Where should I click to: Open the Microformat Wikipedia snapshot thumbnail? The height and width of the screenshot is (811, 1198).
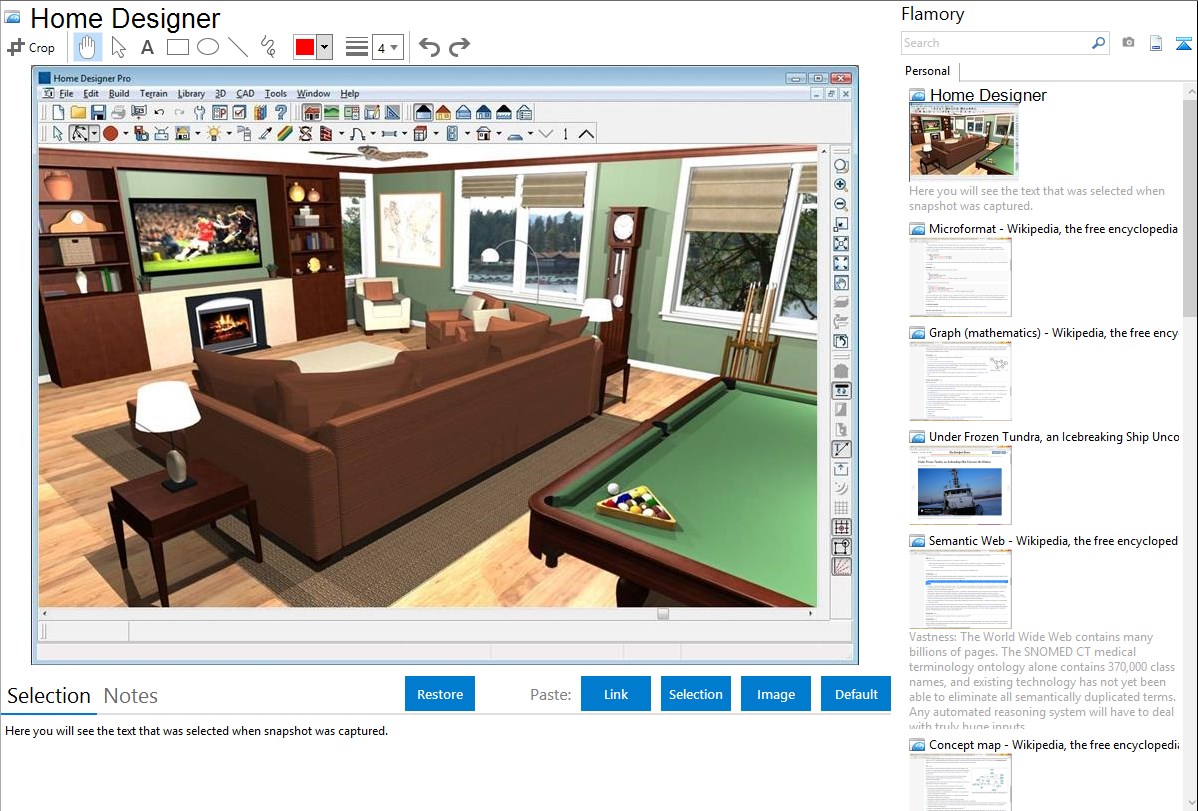(x=960, y=277)
